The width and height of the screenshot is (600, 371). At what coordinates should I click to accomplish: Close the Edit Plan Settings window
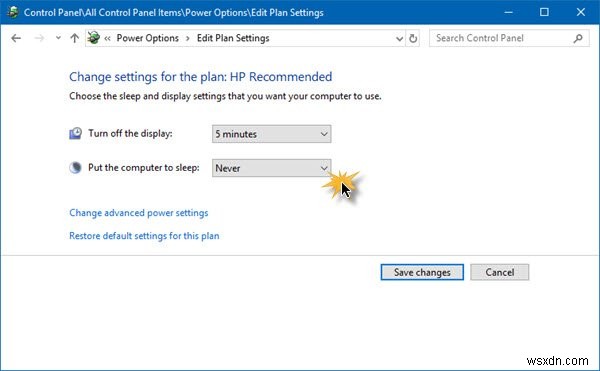coord(580,12)
